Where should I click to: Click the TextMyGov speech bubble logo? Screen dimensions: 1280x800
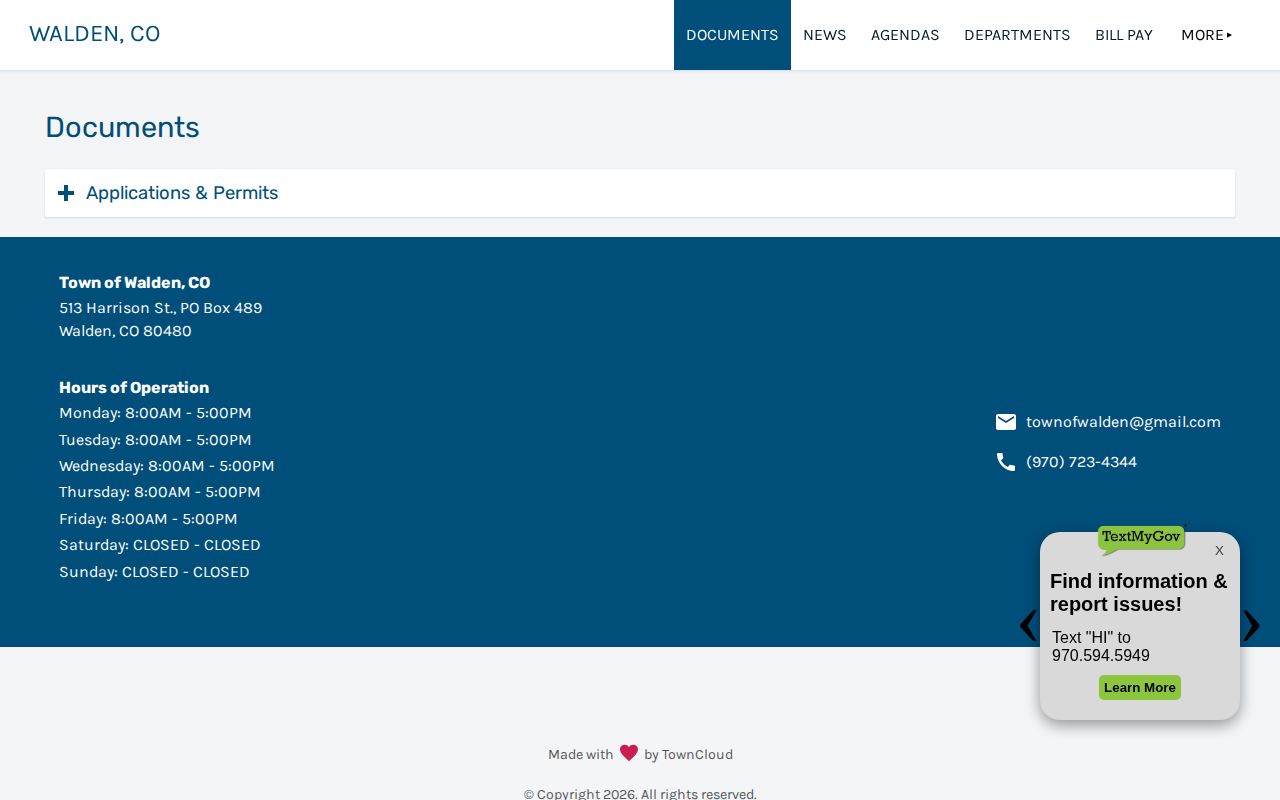[1141, 540]
